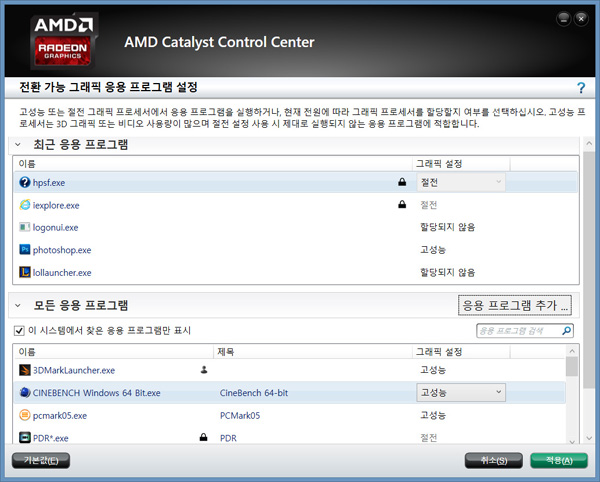Click the logonui.exe application icon
This screenshot has width=600, height=482.
click(x=24, y=227)
